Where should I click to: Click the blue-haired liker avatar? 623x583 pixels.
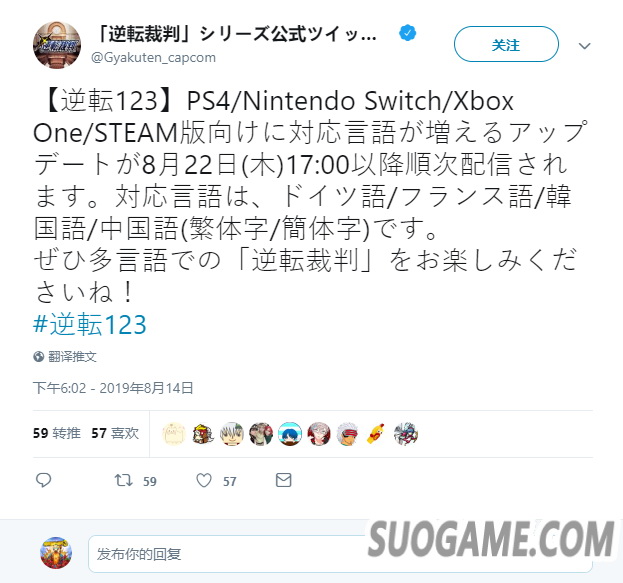click(x=290, y=434)
